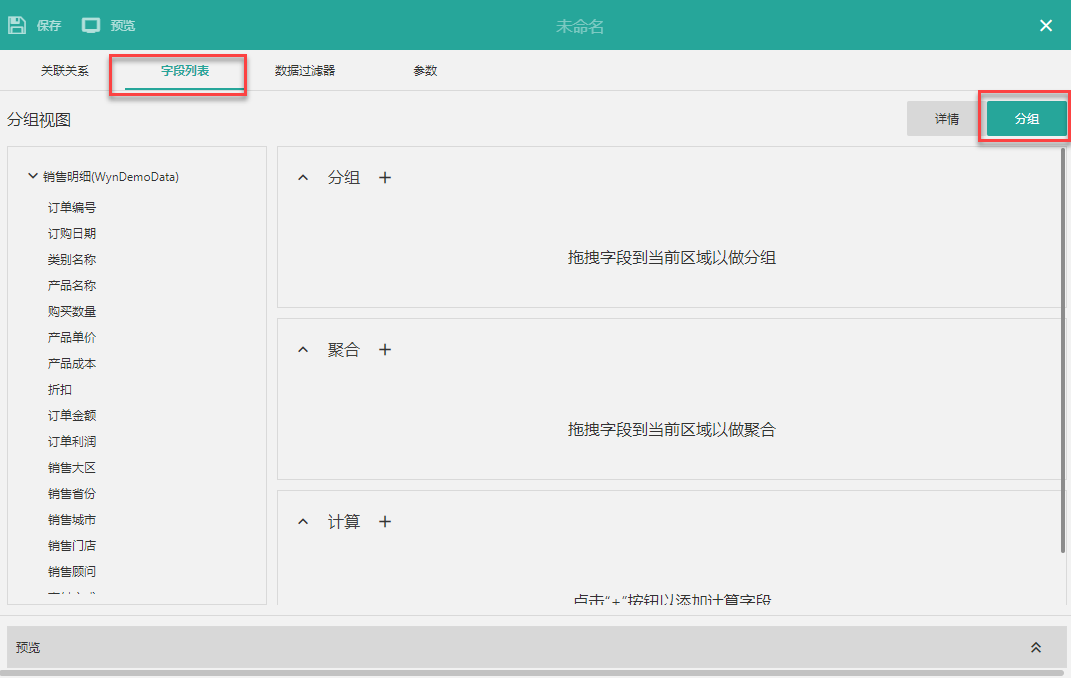Close the dataset editor with X icon
The image size is (1071, 678).
tap(1046, 25)
